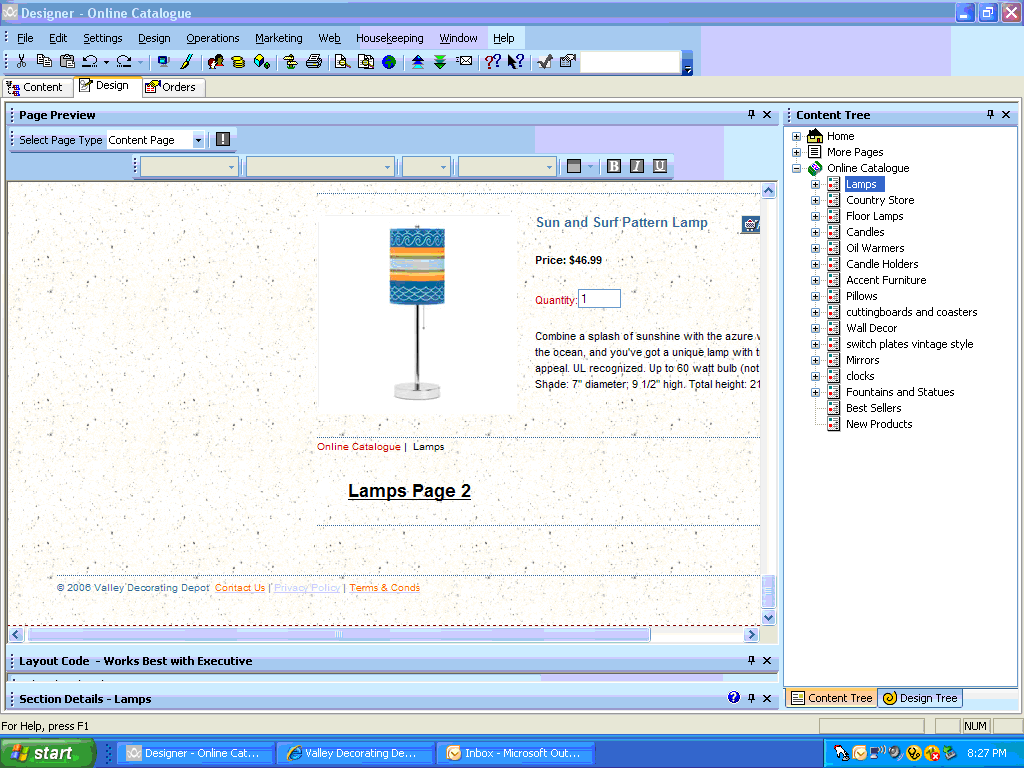Click the Quantity input field
Image resolution: width=1024 pixels, height=768 pixels.
tap(599, 299)
